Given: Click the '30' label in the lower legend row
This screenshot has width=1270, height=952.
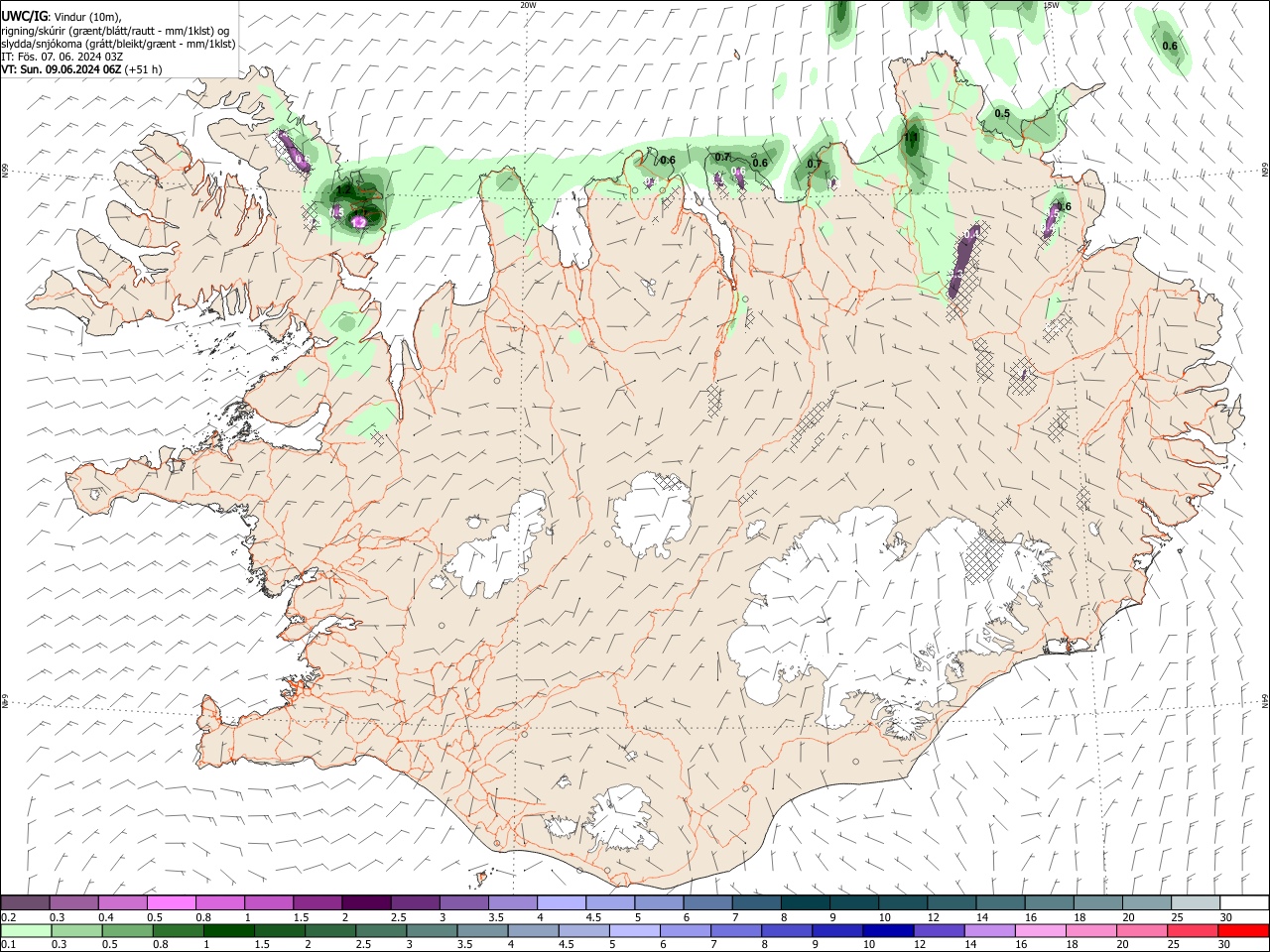Looking at the screenshot, I should [x=1225, y=945].
